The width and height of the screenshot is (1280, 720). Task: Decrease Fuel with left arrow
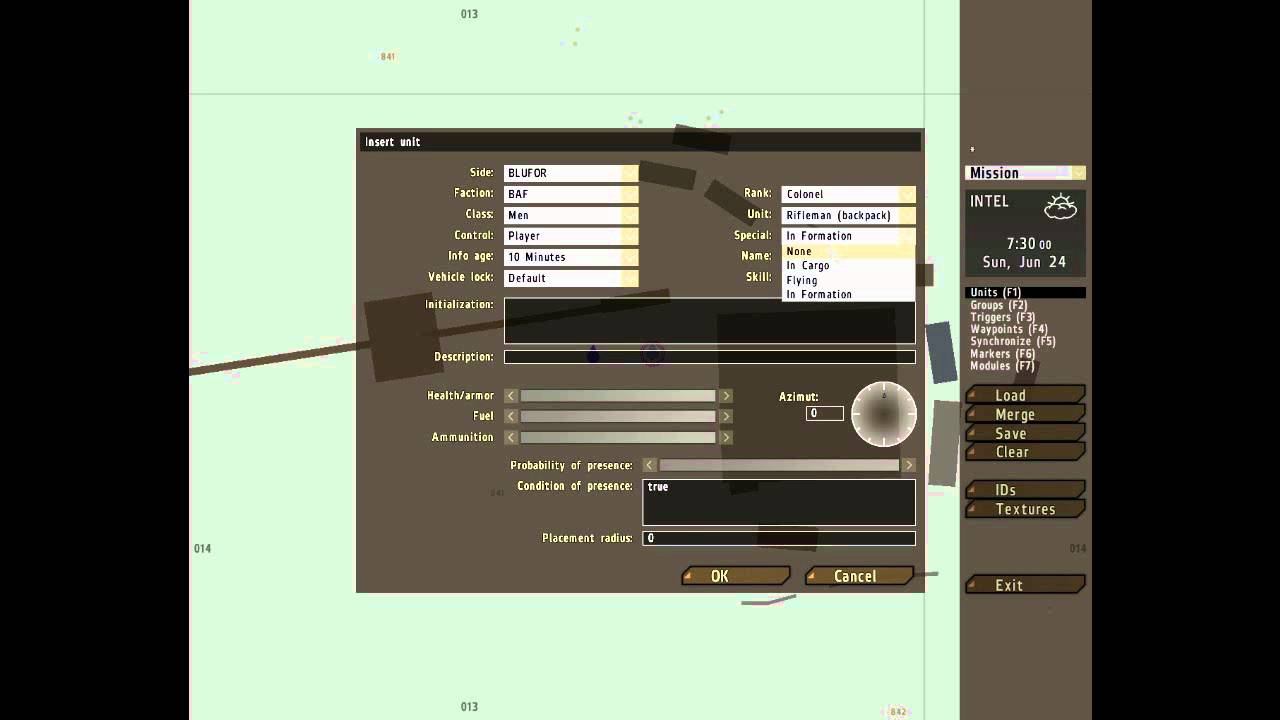pos(511,416)
